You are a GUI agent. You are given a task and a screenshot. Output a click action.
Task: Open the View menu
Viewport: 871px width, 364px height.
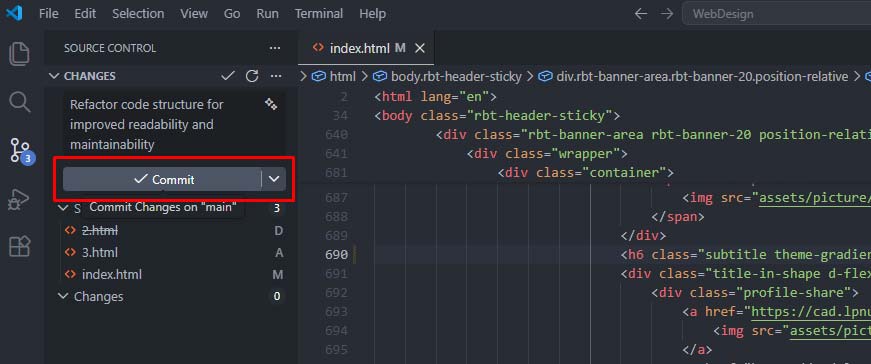[x=194, y=13]
